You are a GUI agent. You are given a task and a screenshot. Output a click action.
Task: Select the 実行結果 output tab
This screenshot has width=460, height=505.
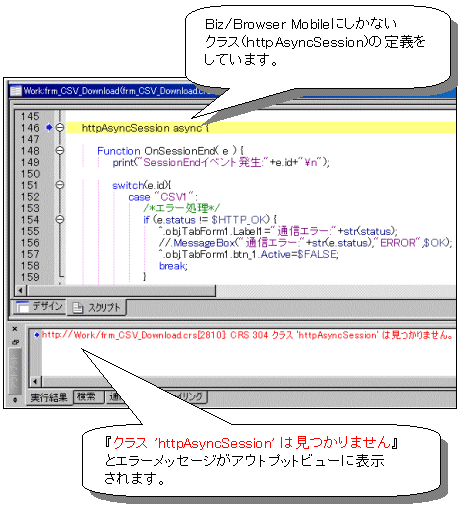click(49, 398)
